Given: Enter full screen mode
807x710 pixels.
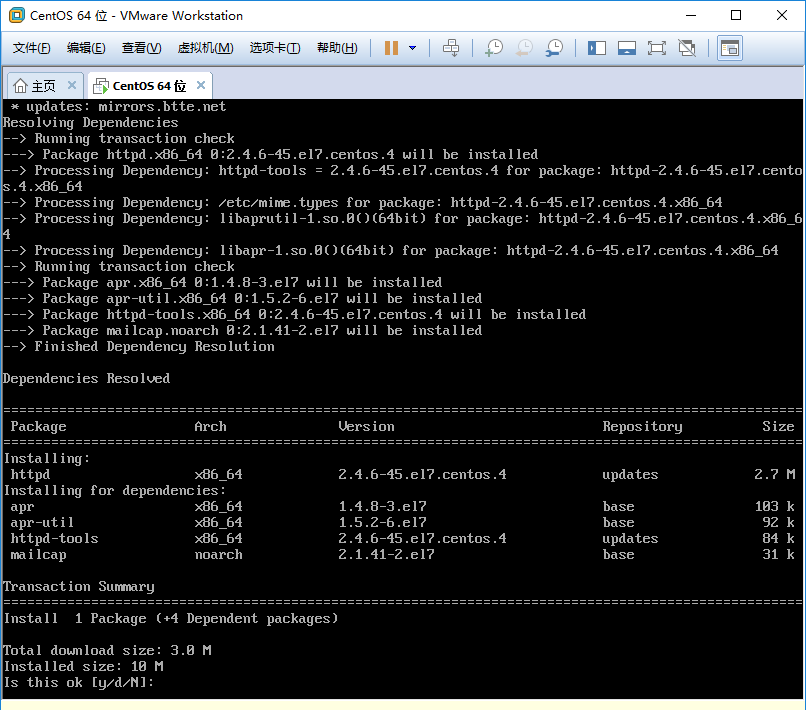Looking at the screenshot, I should (x=656, y=48).
